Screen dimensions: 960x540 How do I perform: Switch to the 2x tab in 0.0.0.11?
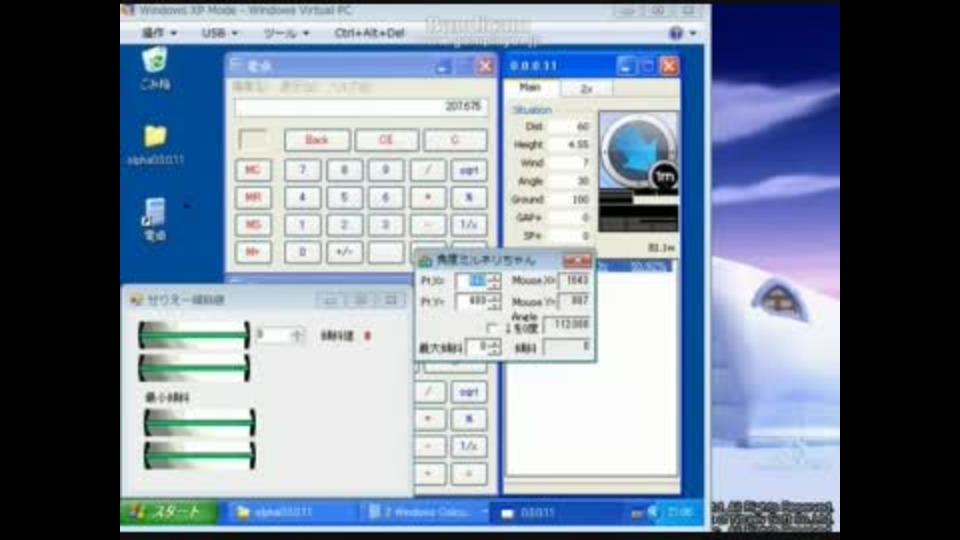587,89
